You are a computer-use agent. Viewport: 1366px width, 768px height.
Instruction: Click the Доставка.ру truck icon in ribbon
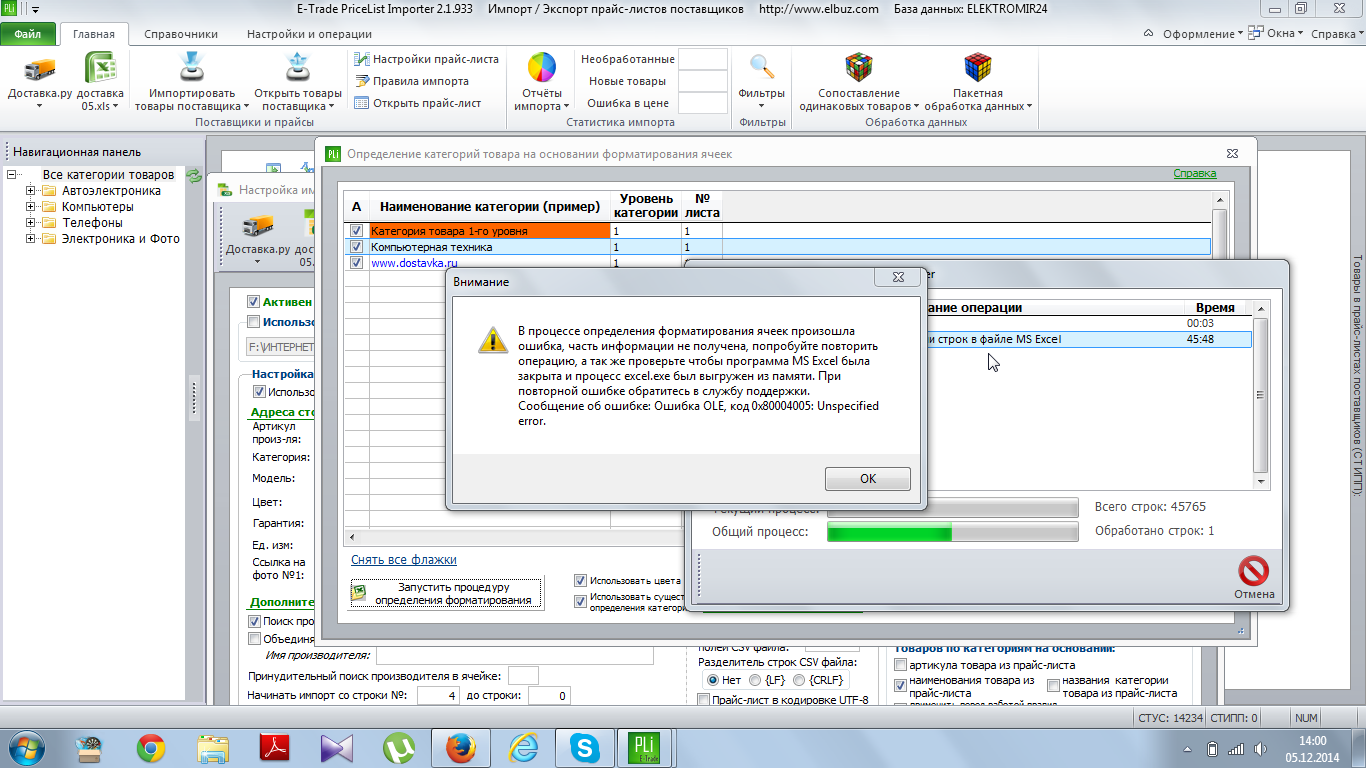coord(40,70)
